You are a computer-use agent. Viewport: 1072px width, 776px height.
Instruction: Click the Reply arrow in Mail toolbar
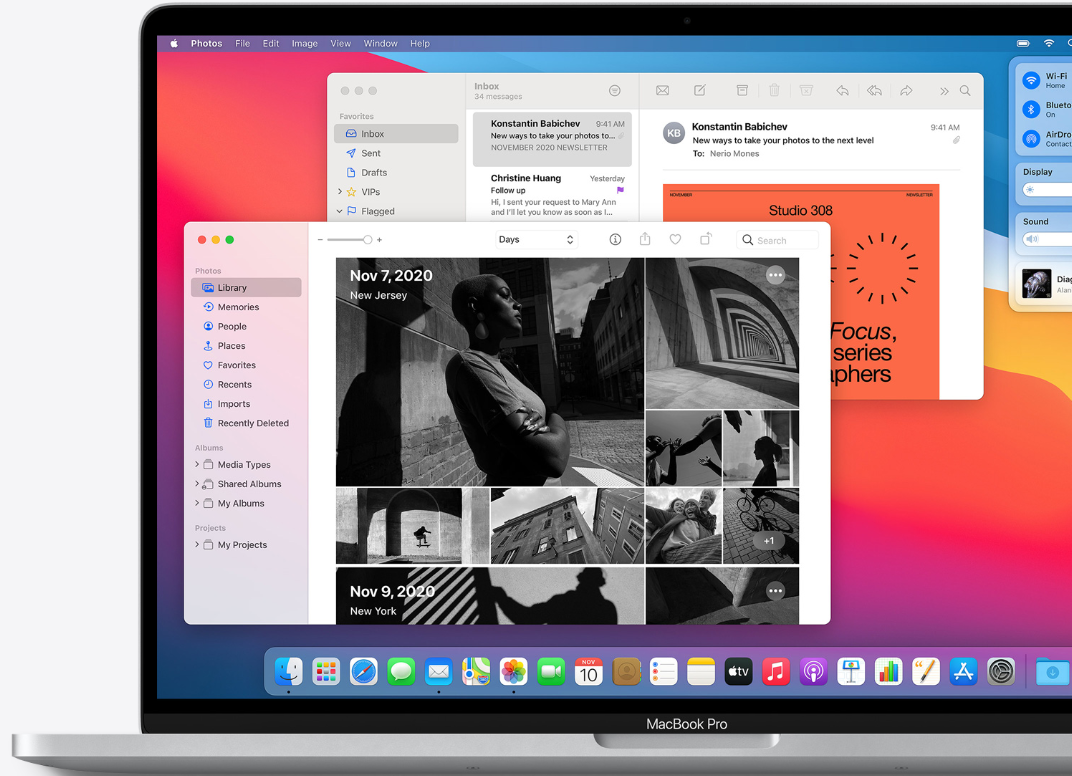click(x=842, y=91)
